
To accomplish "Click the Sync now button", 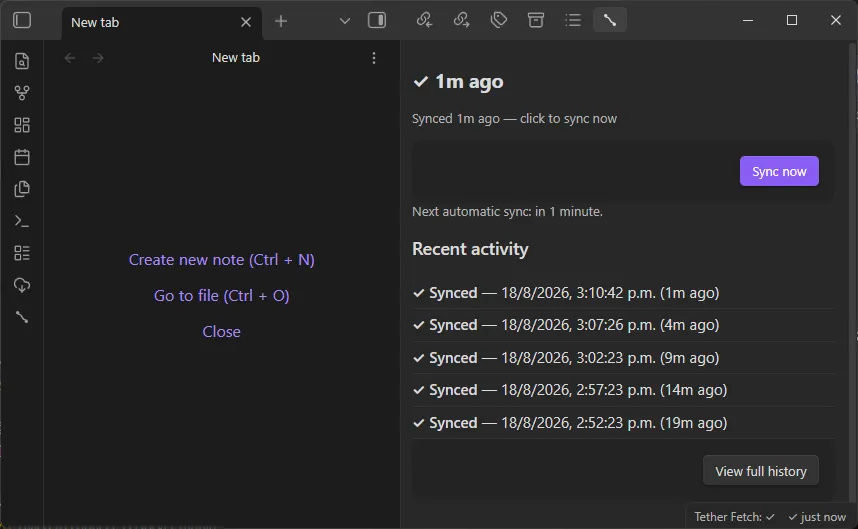I will [x=779, y=171].
